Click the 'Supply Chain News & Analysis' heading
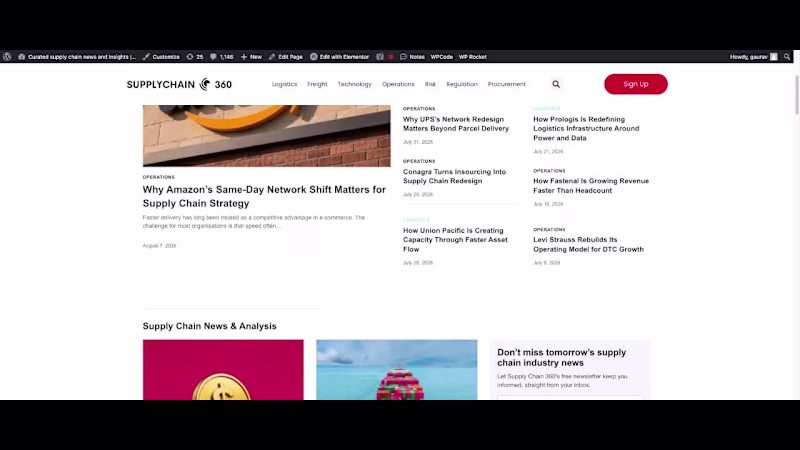 209,326
